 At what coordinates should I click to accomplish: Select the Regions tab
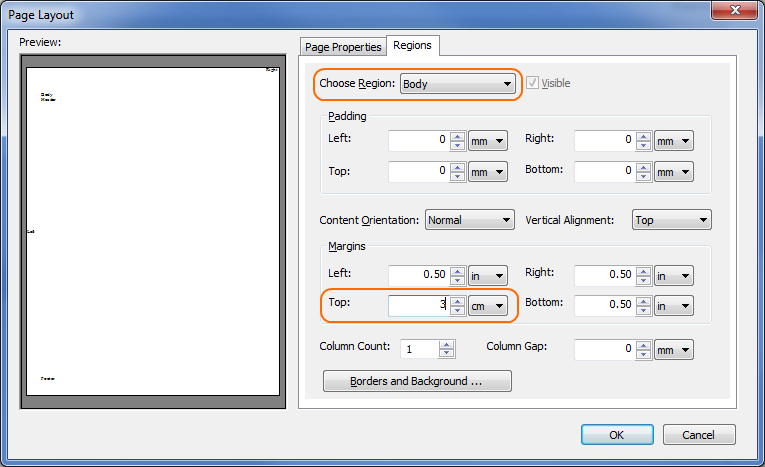click(x=412, y=46)
